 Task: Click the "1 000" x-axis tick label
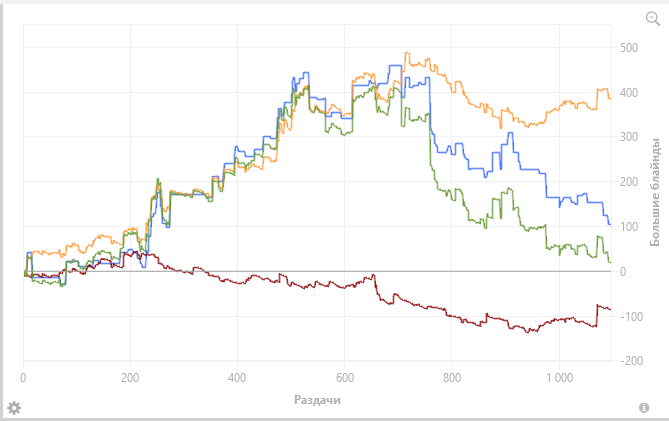point(559,377)
